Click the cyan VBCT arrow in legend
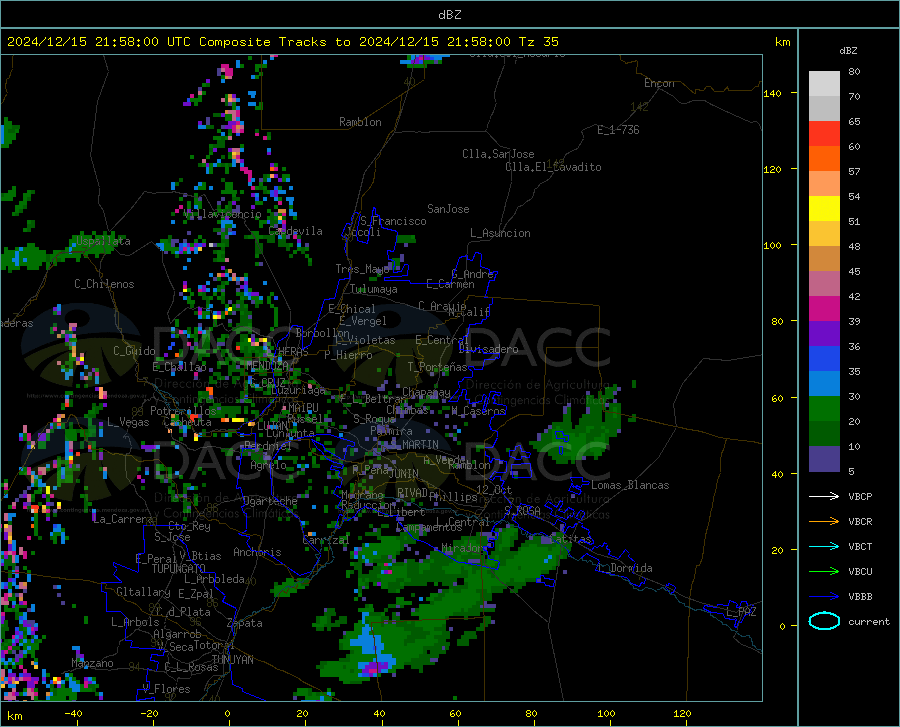900x727 pixels. coord(824,546)
